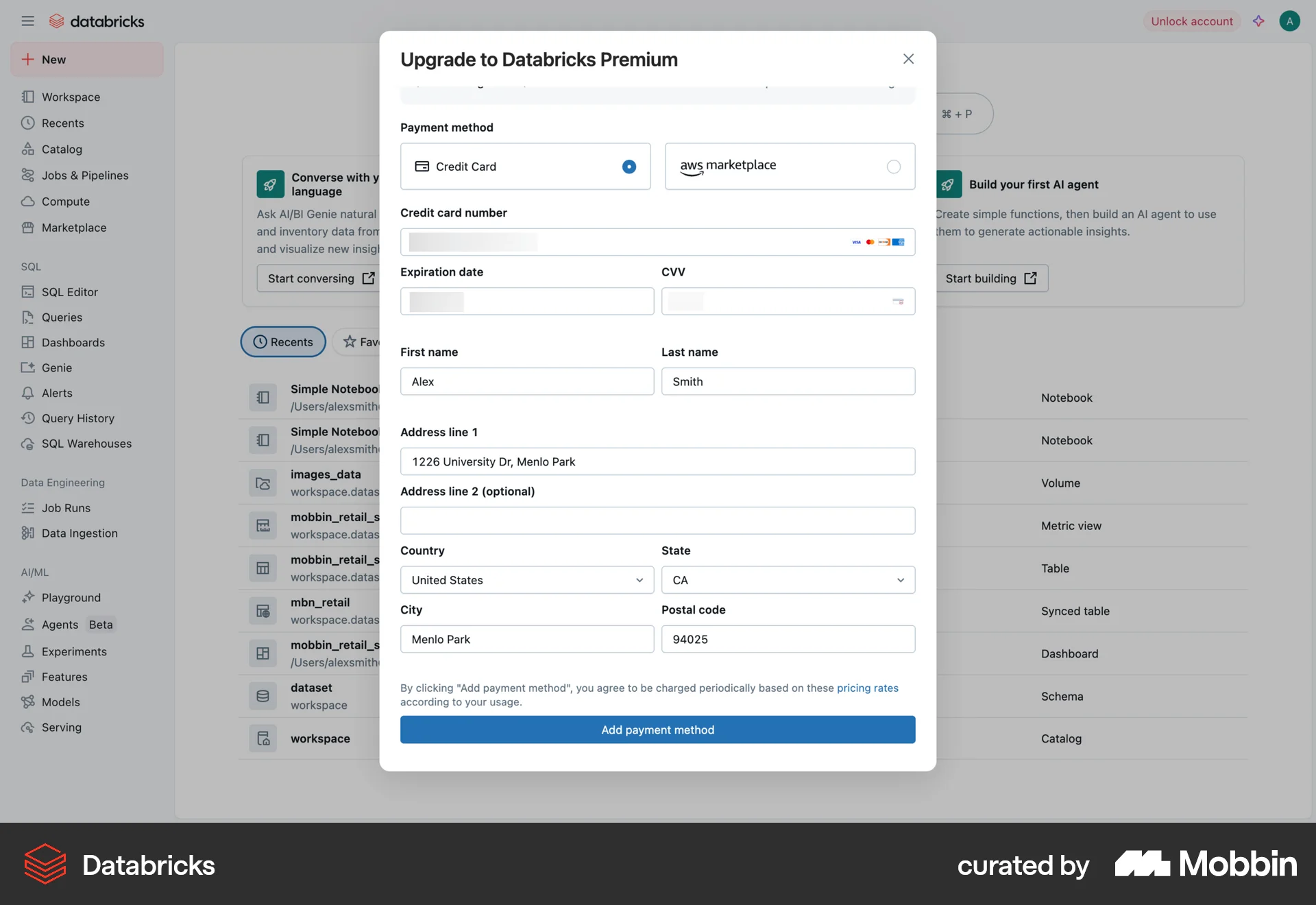Screen dimensions: 1316x905
Task: Open the pricing rates link
Action: (x=867, y=688)
